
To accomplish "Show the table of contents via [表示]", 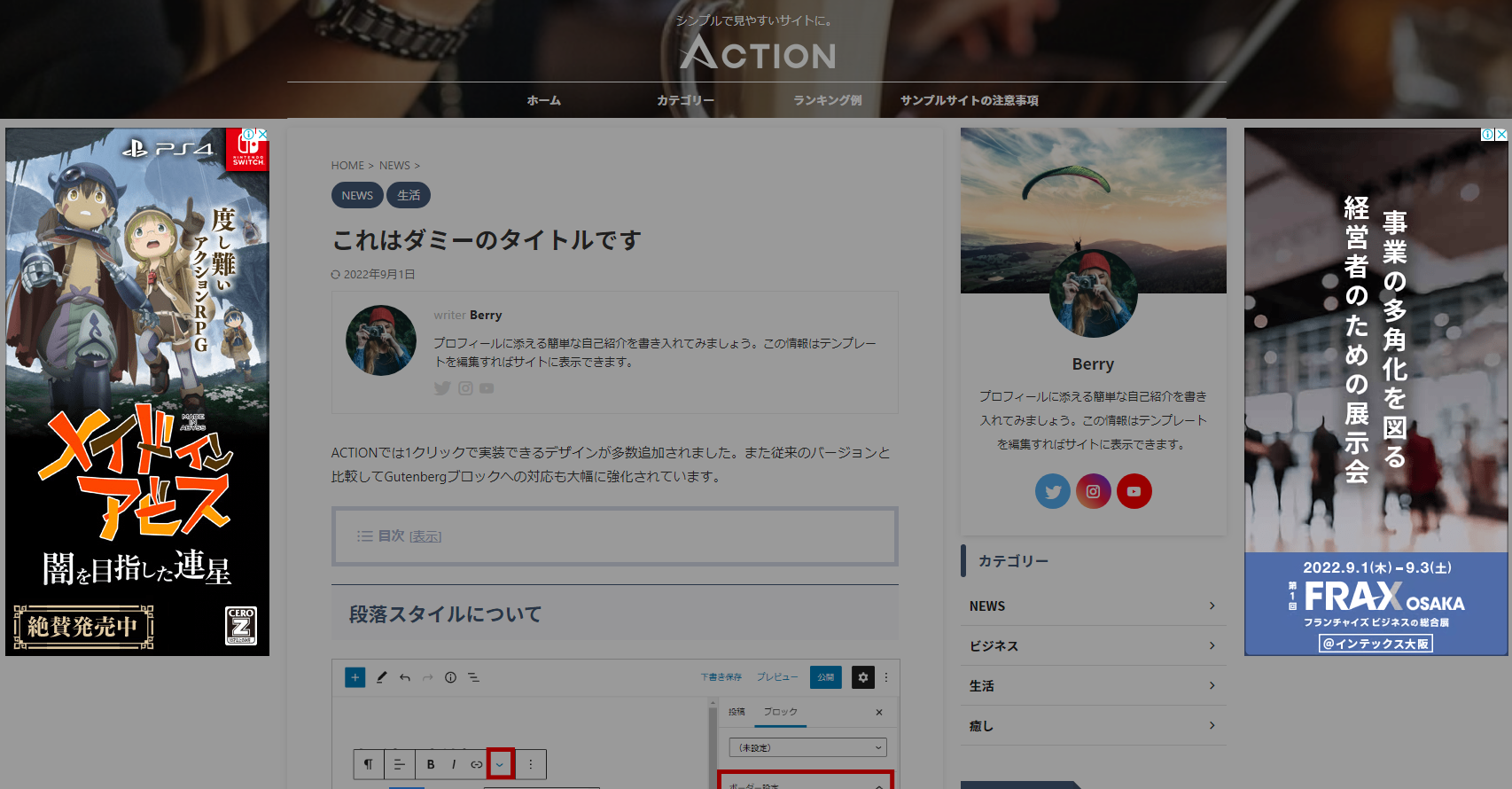I will click(425, 536).
